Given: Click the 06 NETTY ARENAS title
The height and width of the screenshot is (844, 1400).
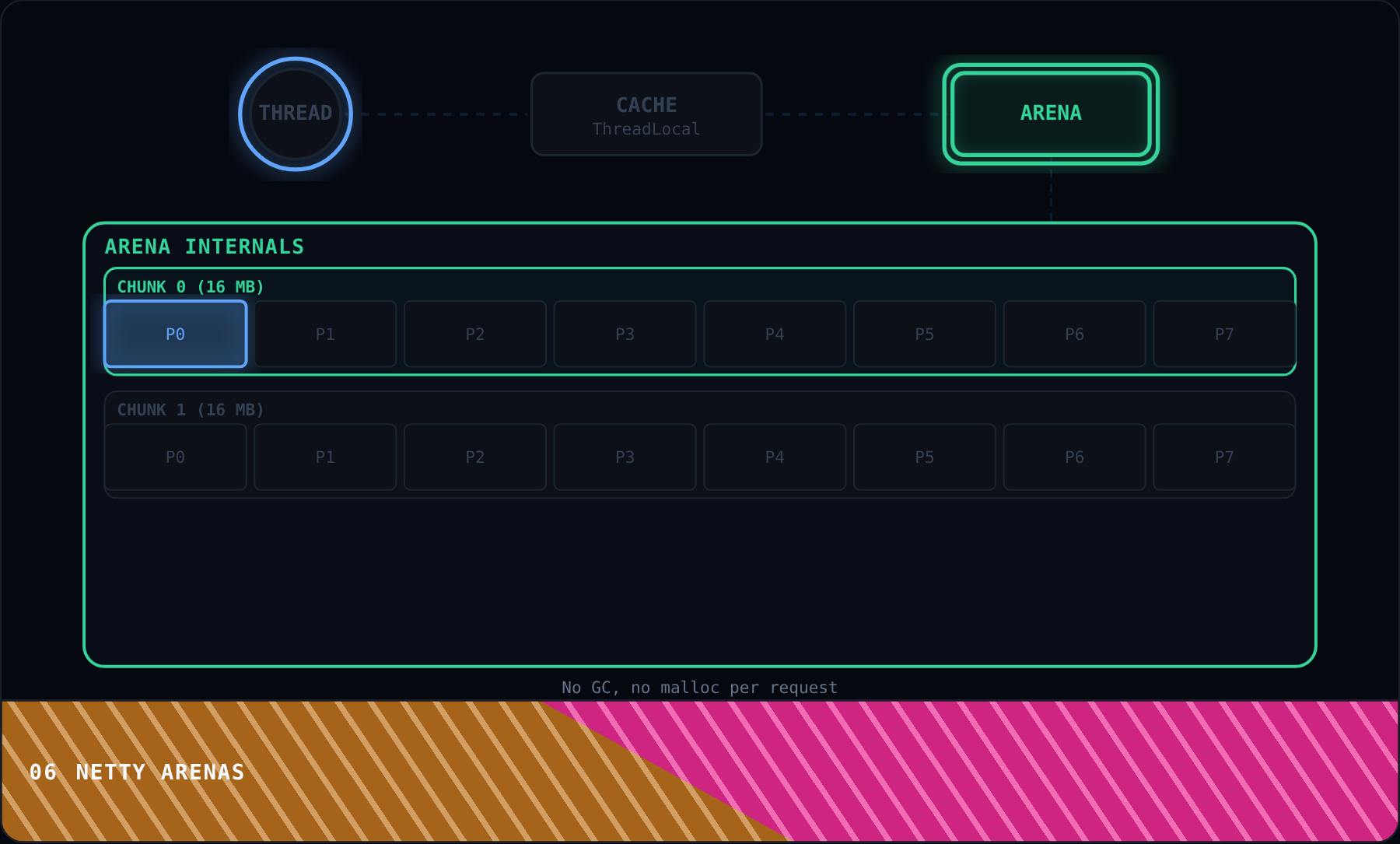Looking at the screenshot, I should tap(137, 772).
